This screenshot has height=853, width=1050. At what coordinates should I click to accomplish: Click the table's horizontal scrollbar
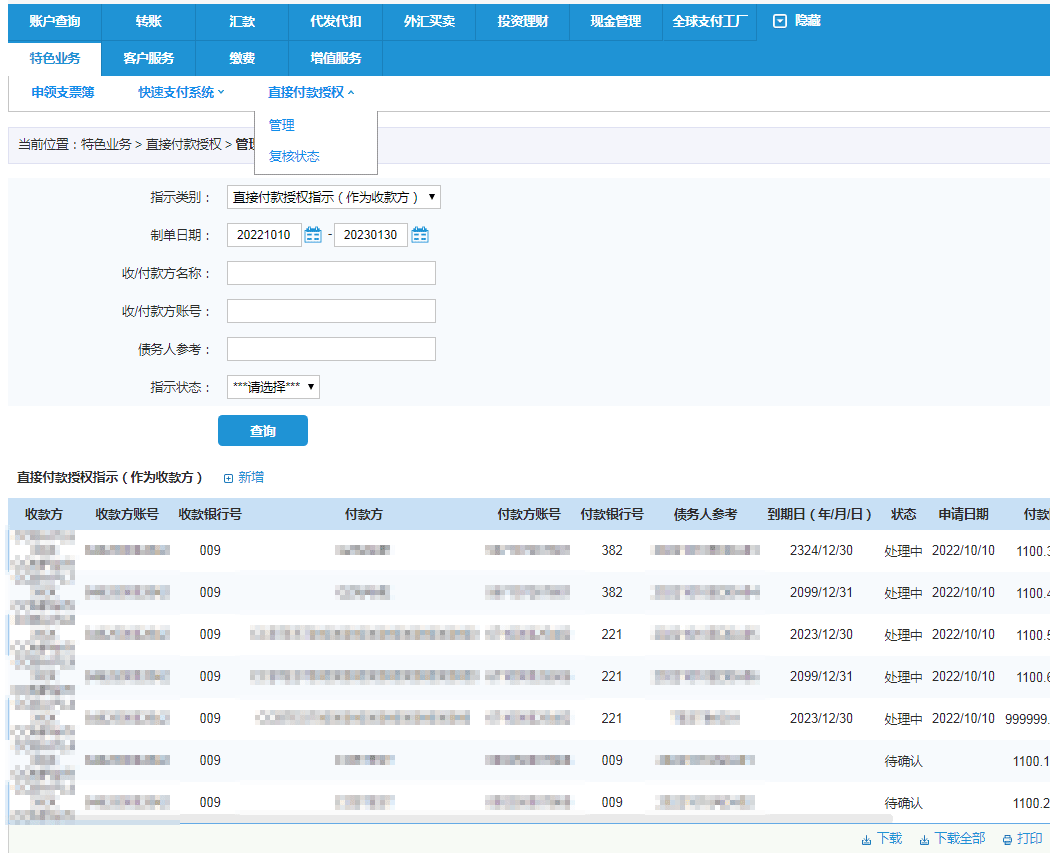pos(449,820)
